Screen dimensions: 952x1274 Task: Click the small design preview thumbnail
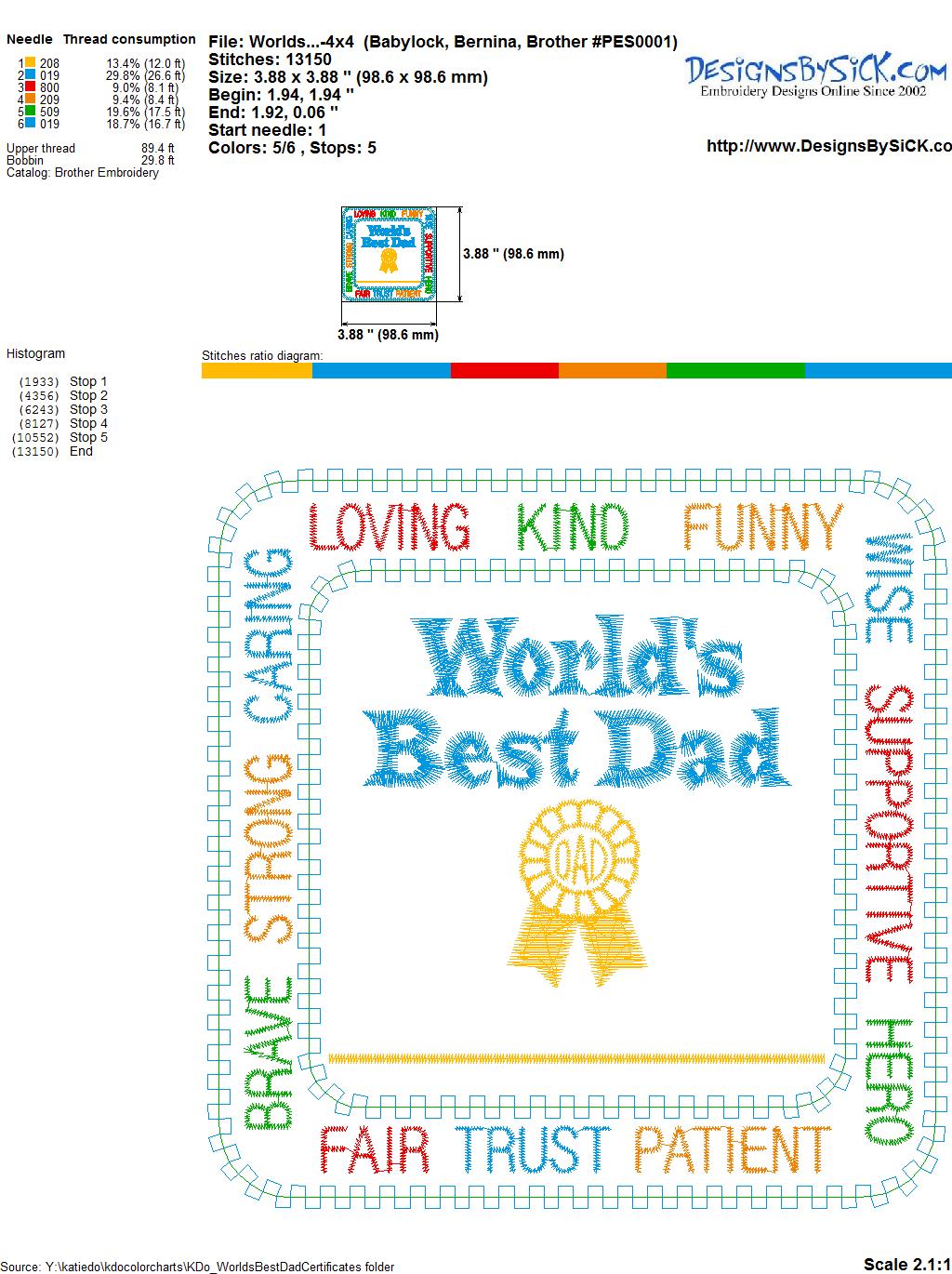pyautogui.click(x=390, y=254)
